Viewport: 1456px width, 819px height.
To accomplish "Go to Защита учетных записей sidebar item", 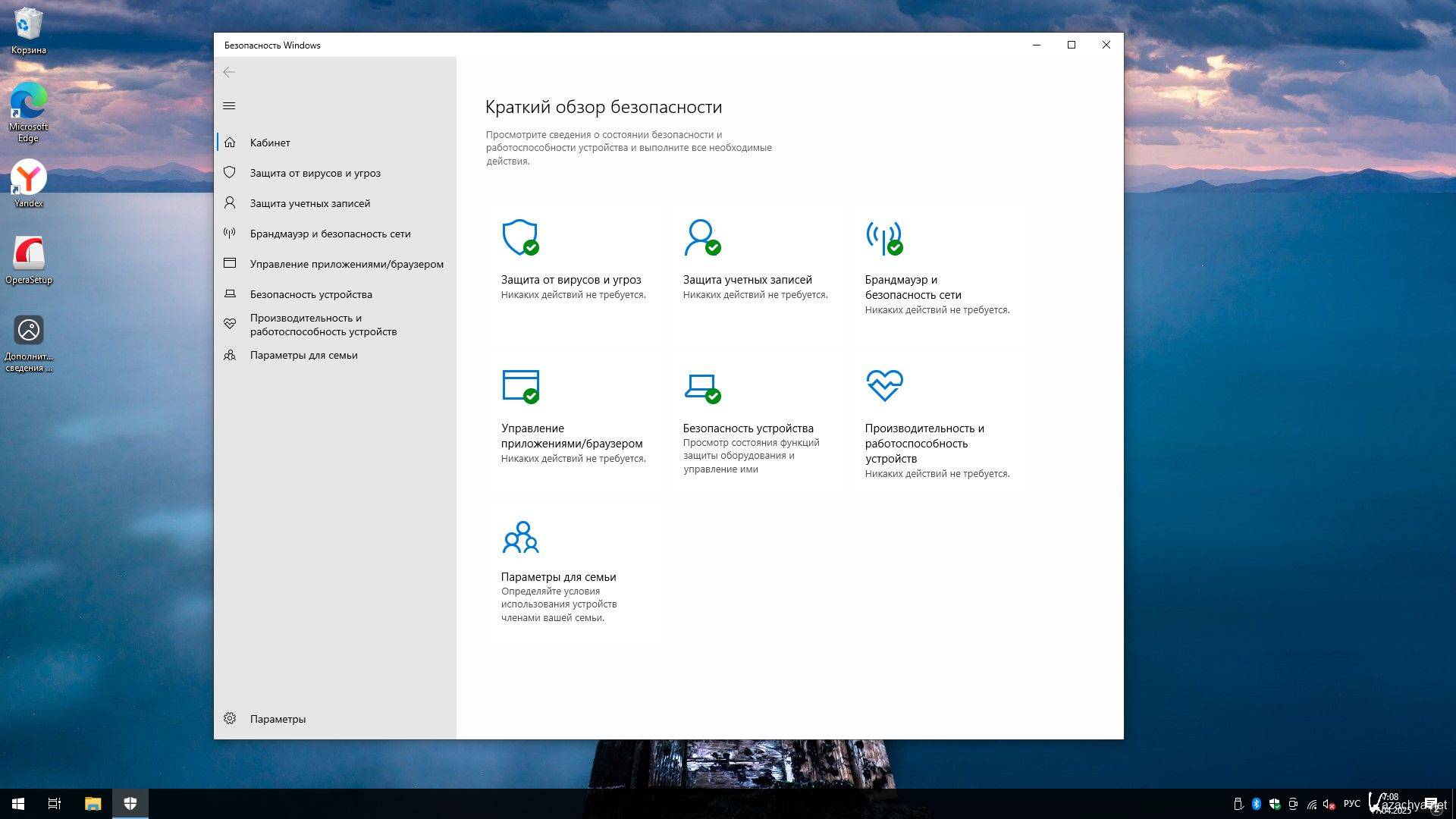I will coord(309,203).
